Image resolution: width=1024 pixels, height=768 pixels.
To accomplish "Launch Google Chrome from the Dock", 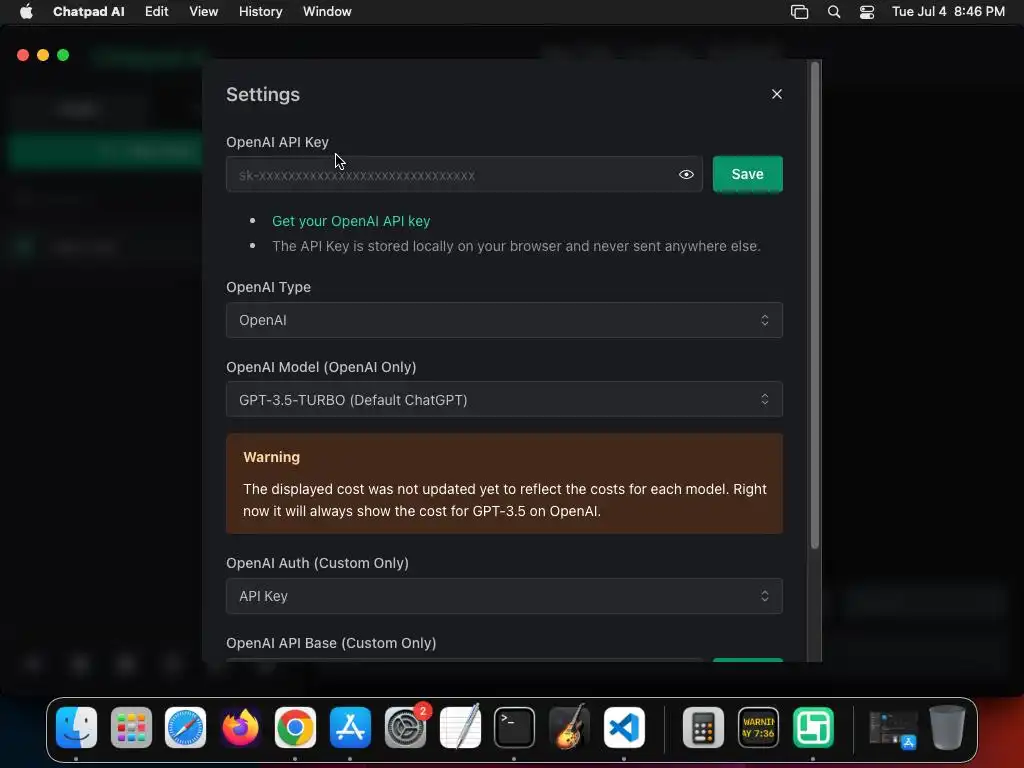I will point(295,728).
